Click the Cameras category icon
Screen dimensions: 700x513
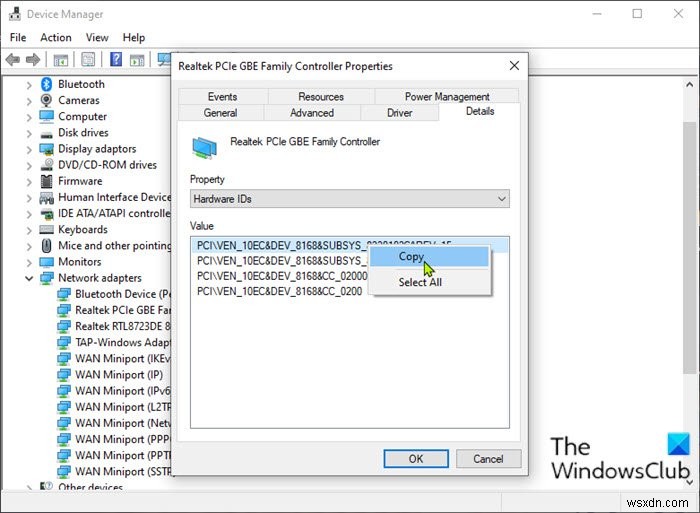coord(46,100)
